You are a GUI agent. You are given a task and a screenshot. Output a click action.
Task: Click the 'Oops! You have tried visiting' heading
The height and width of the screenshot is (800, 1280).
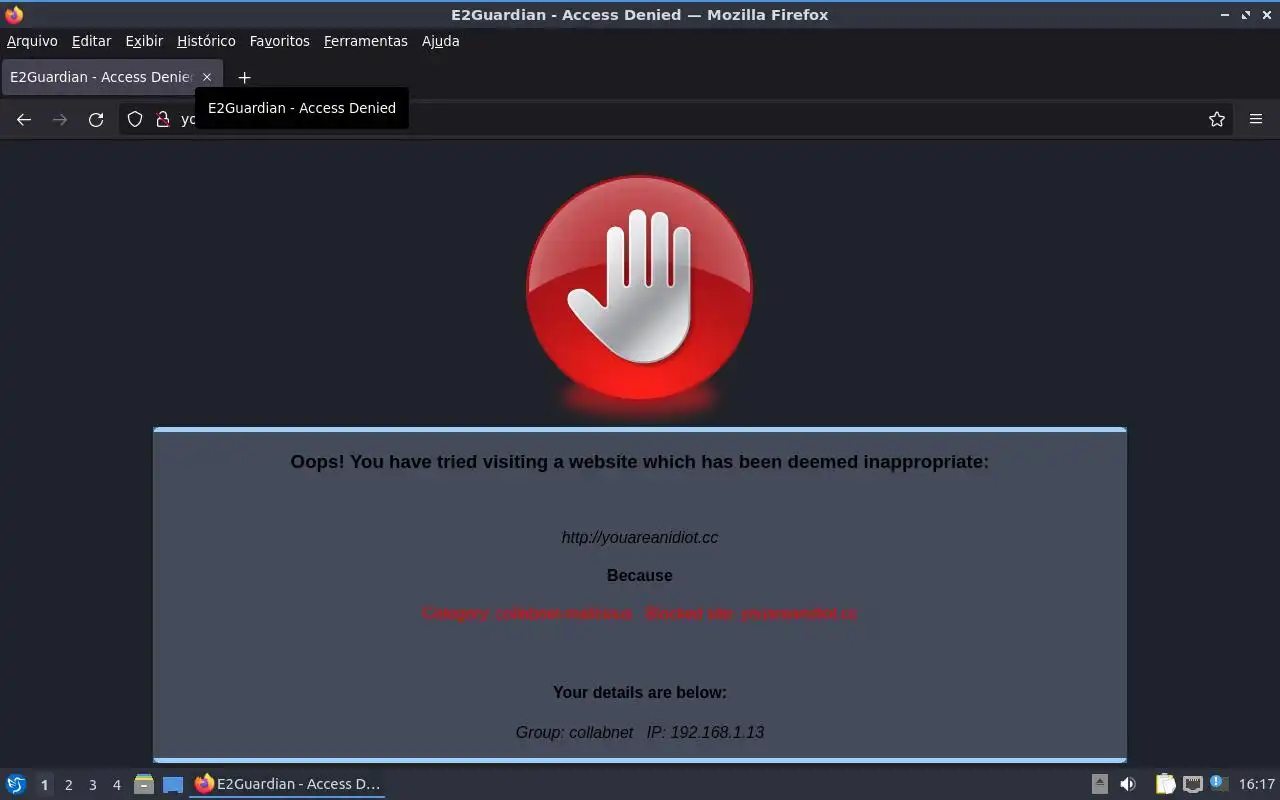click(640, 461)
